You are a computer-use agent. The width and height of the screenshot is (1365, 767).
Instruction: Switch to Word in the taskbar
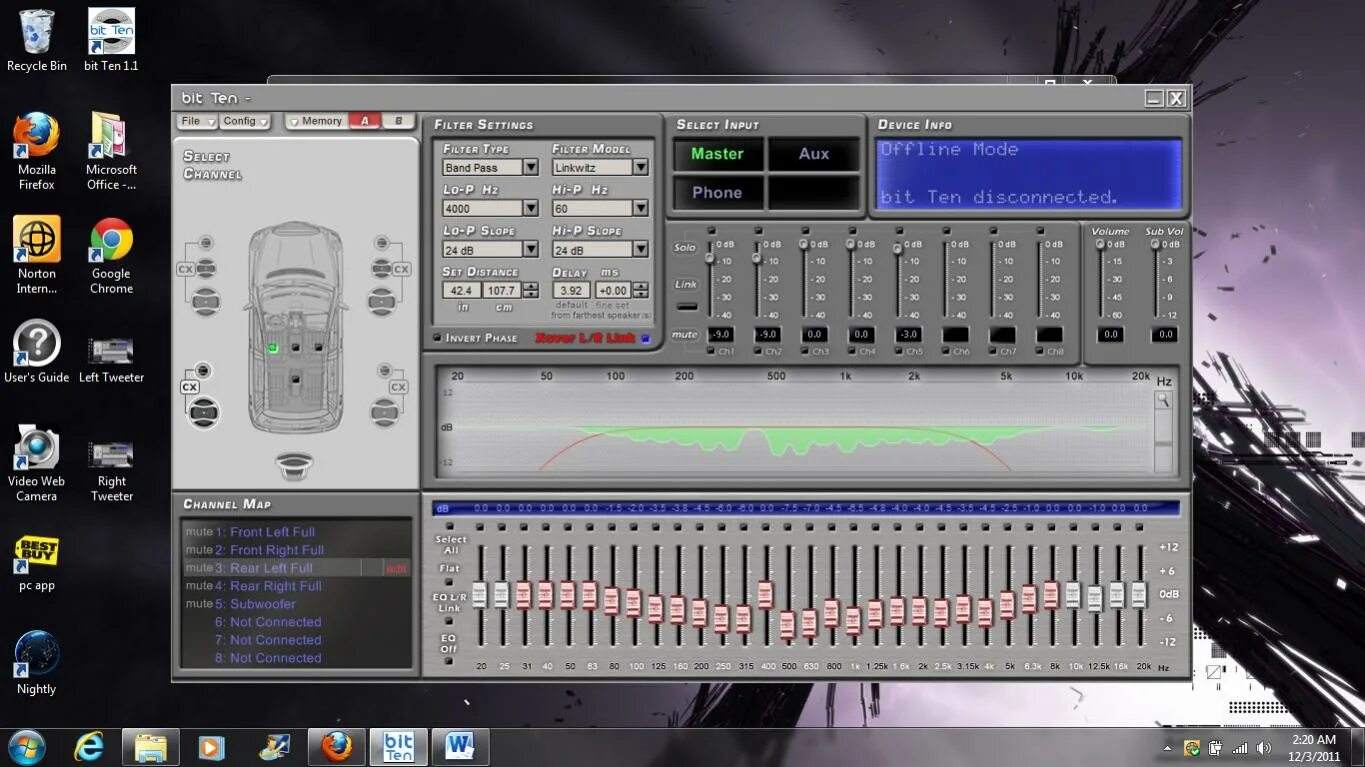[x=459, y=747]
